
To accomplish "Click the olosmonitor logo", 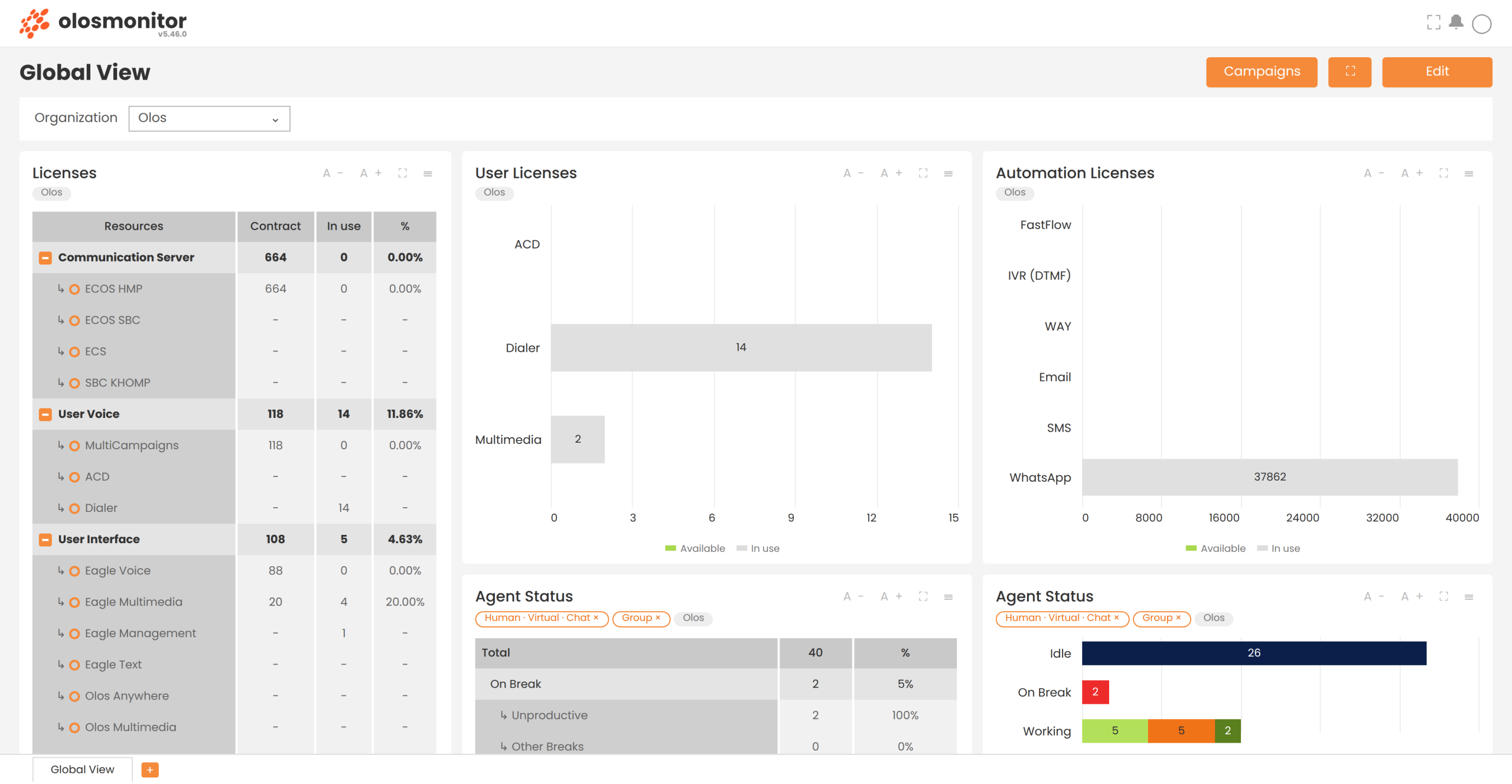I will [x=103, y=24].
